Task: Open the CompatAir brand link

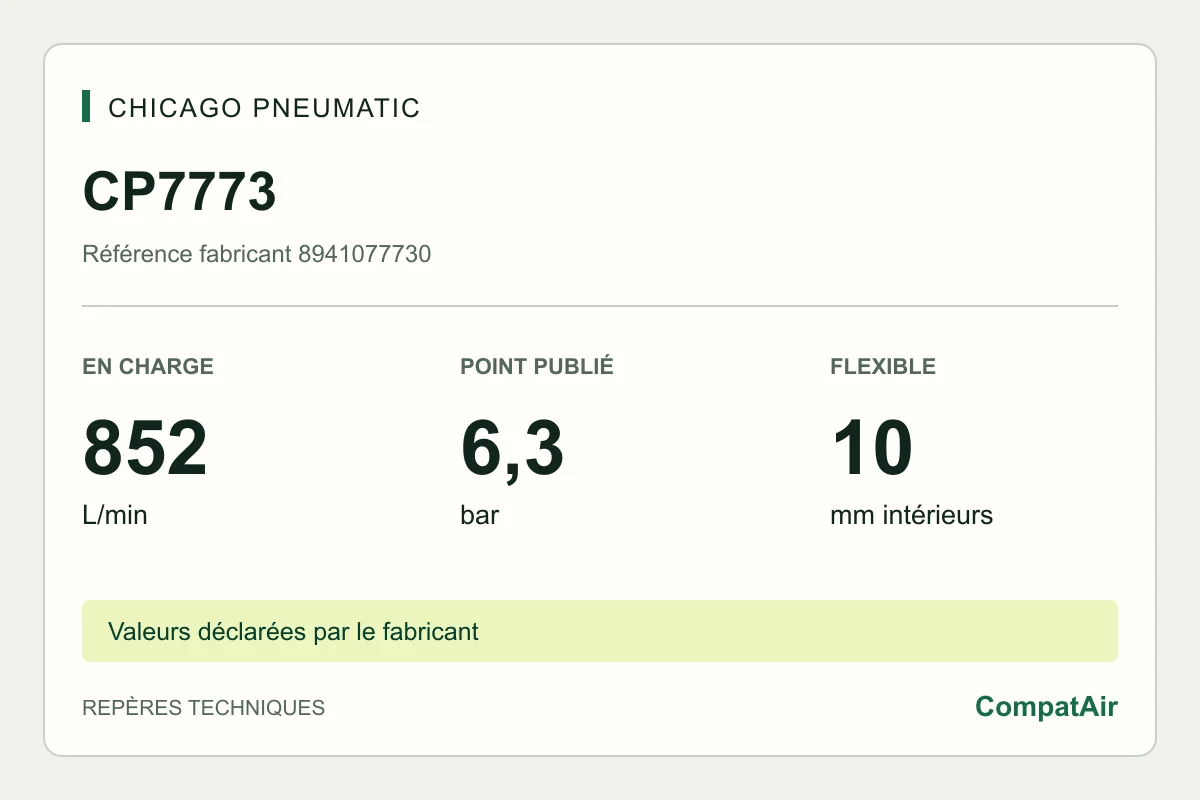Action: pyautogui.click(x=1046, y=707)
